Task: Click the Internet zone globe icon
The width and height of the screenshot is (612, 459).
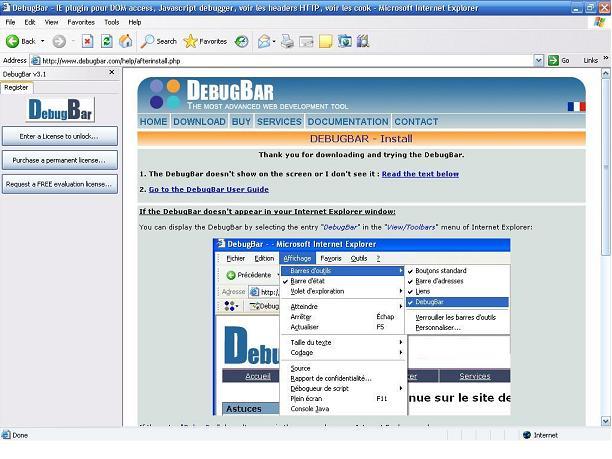Action: [x=527, y=435]
